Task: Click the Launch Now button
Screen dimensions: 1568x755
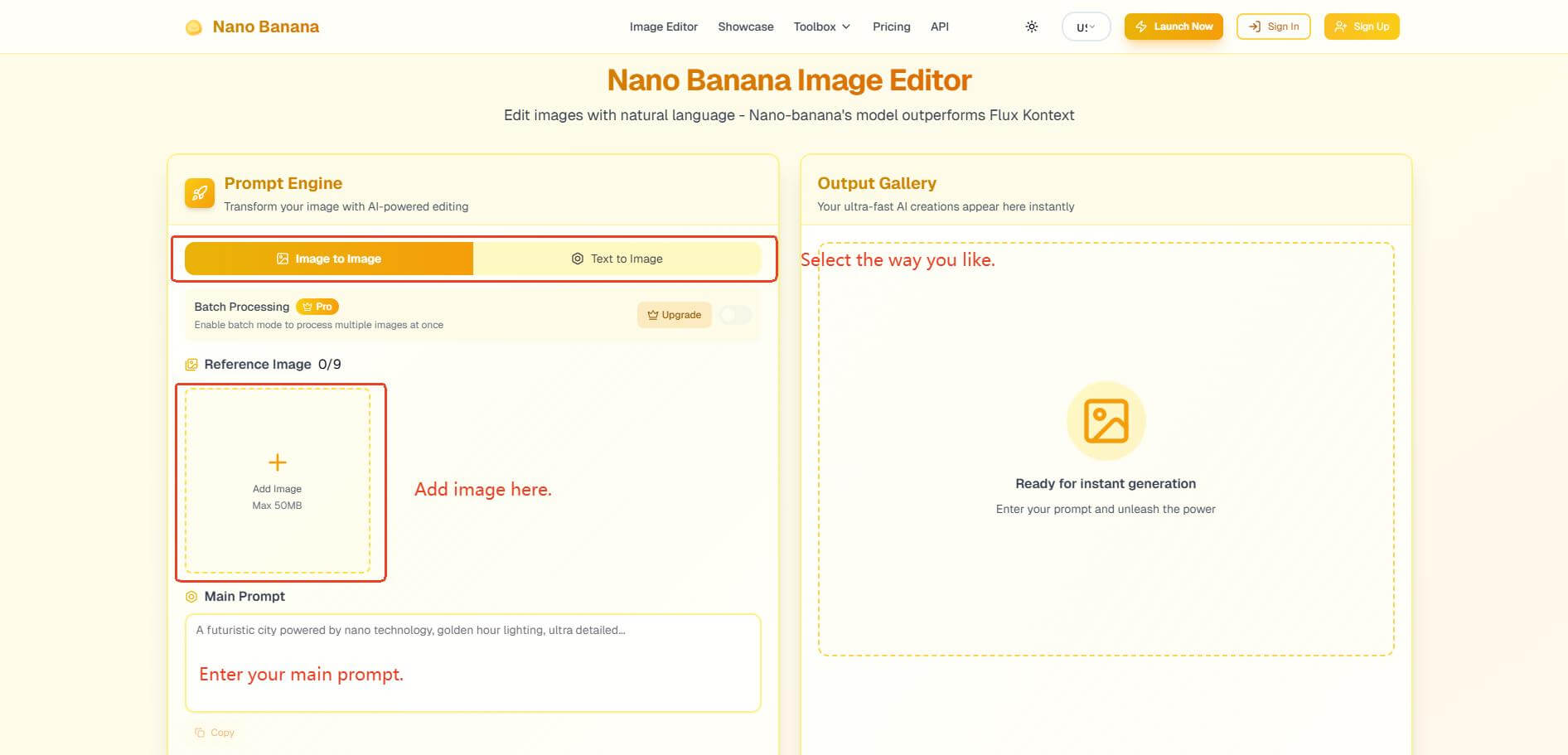Action: coord(1173,26)
